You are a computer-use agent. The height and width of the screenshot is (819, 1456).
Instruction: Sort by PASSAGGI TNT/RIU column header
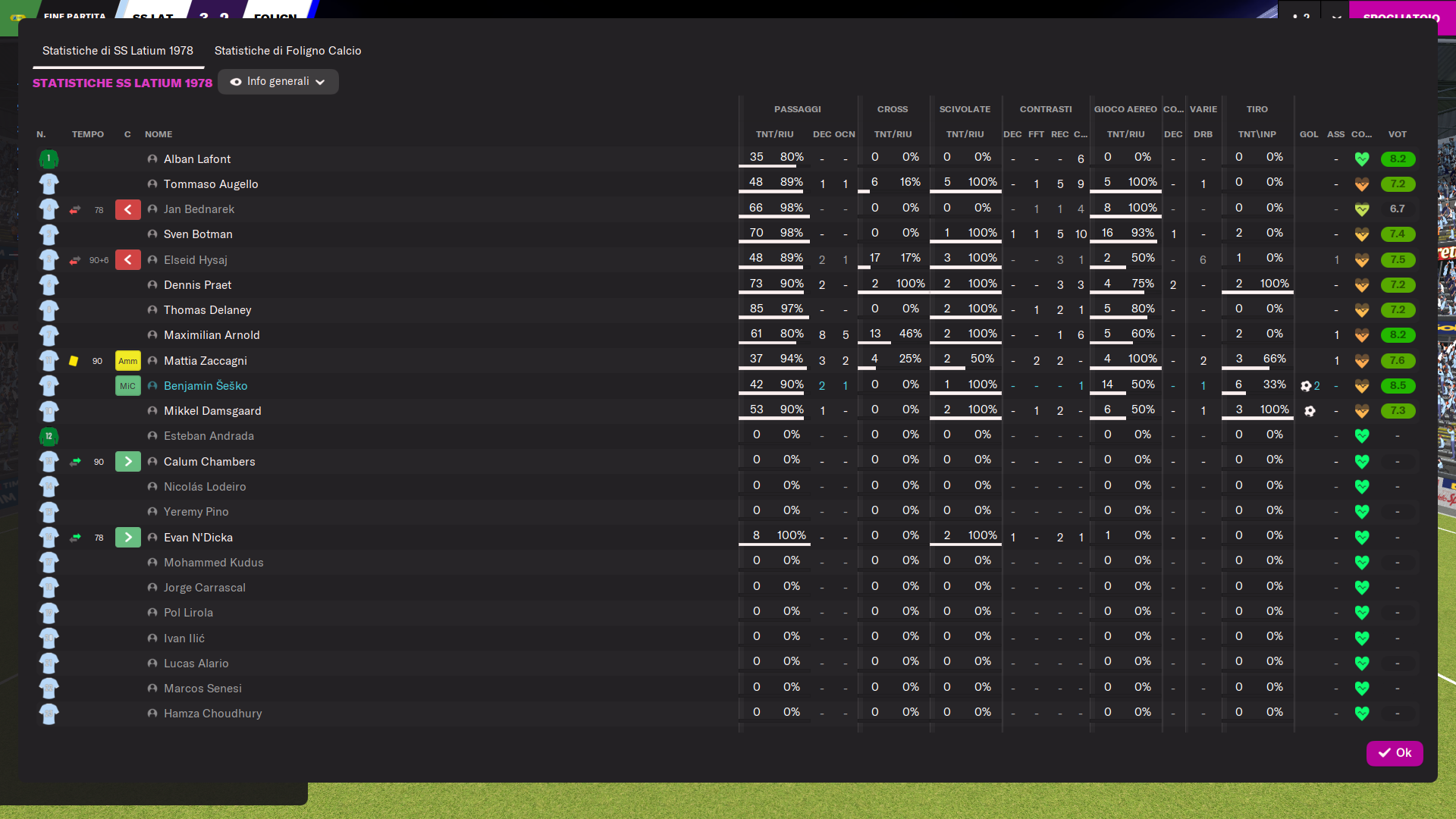pos(775,134)
